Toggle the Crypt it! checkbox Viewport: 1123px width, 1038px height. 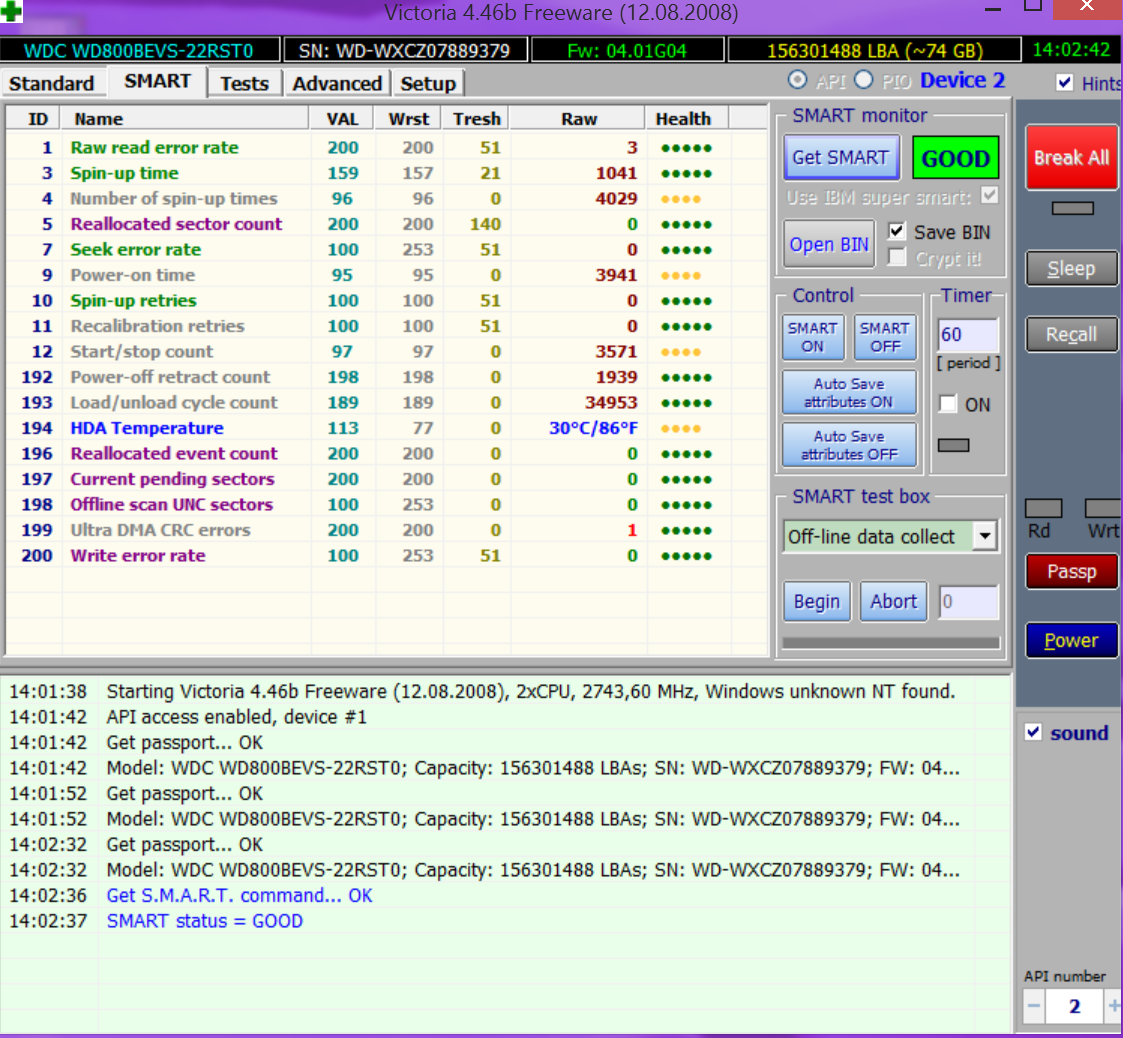point(897,257)
